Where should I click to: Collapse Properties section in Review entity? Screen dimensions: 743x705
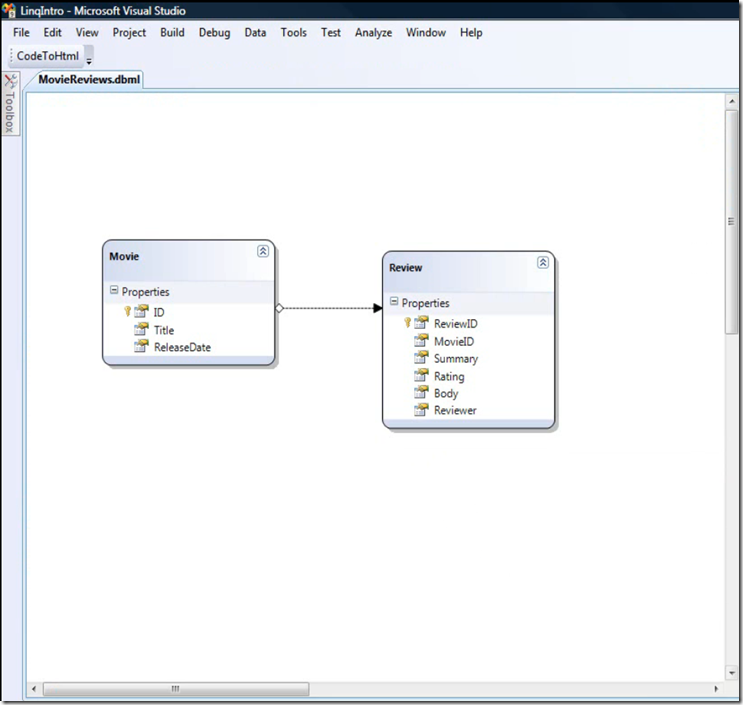(x=394, y=301)
